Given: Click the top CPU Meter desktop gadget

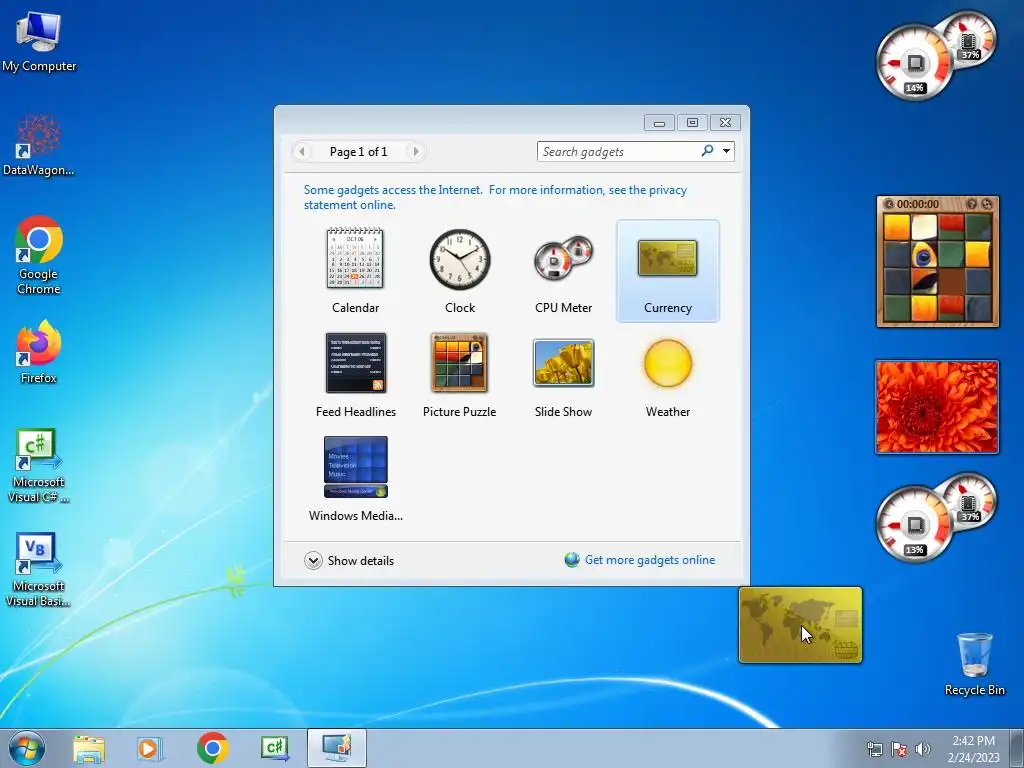Looking at the screenshot, I should tap(936, 55).
